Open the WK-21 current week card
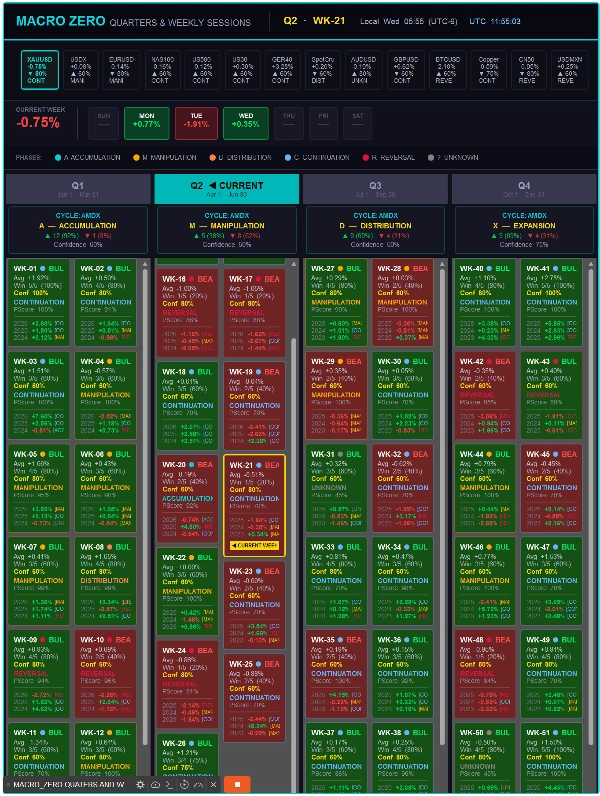600x796 pixels. tap(254, 506)
